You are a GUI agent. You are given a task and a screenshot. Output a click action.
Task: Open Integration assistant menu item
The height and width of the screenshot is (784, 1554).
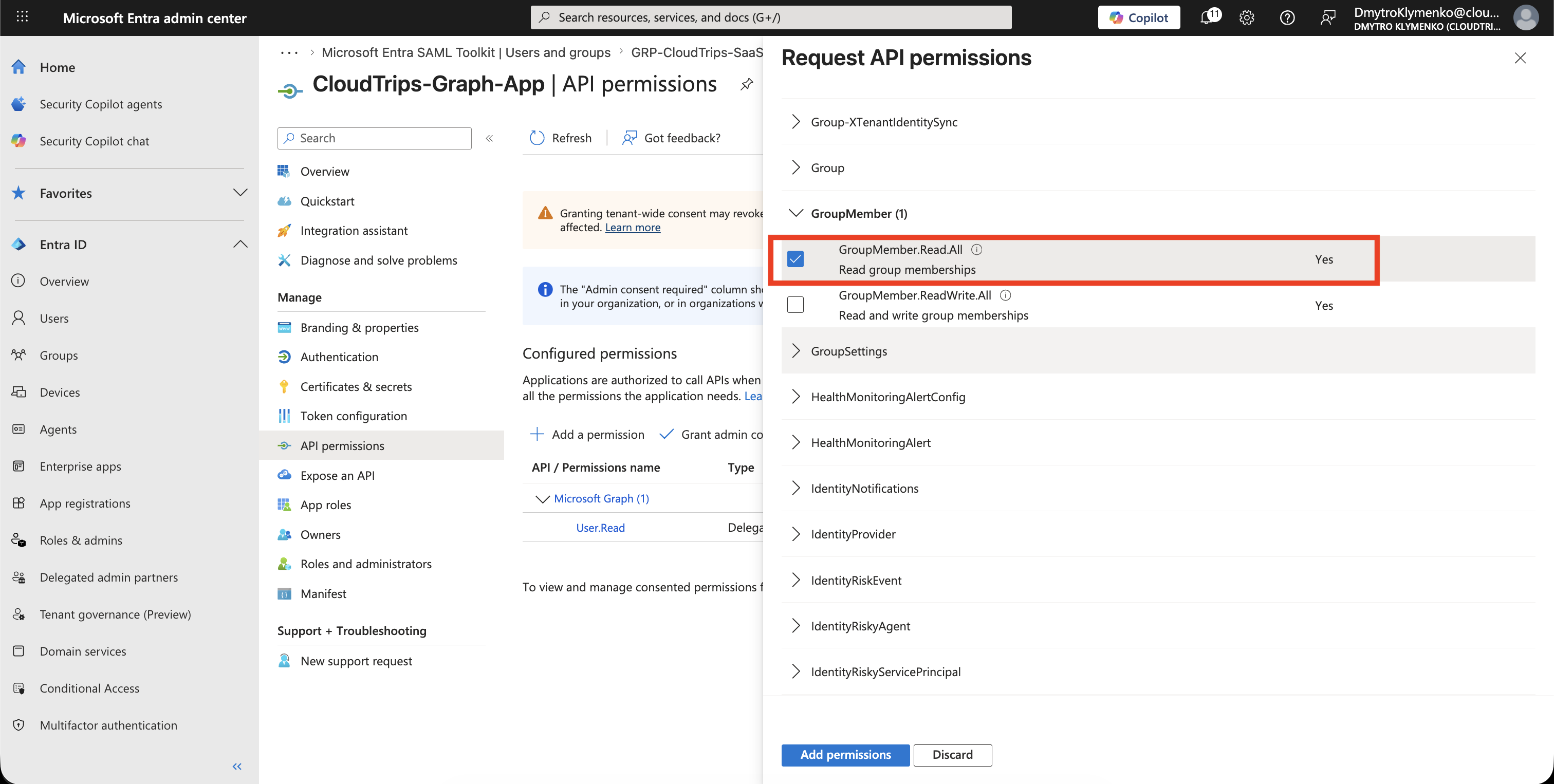pyautogui.click(x=354, y=230)
